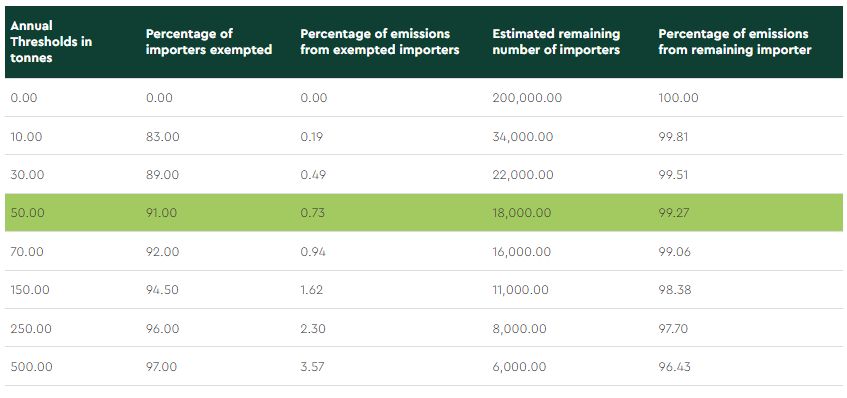Select the 70.00 threshold cell
Viewport: 847px width, 398px height.
click(x=27, y=252)
